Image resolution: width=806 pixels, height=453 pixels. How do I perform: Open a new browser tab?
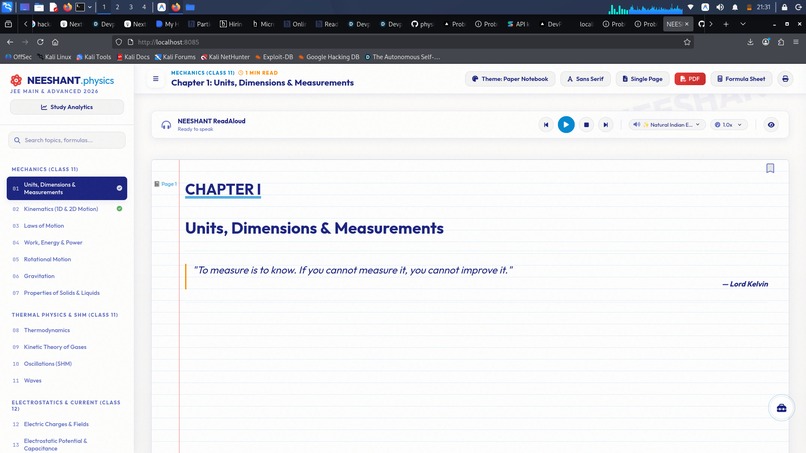click(x=726, y=24)
